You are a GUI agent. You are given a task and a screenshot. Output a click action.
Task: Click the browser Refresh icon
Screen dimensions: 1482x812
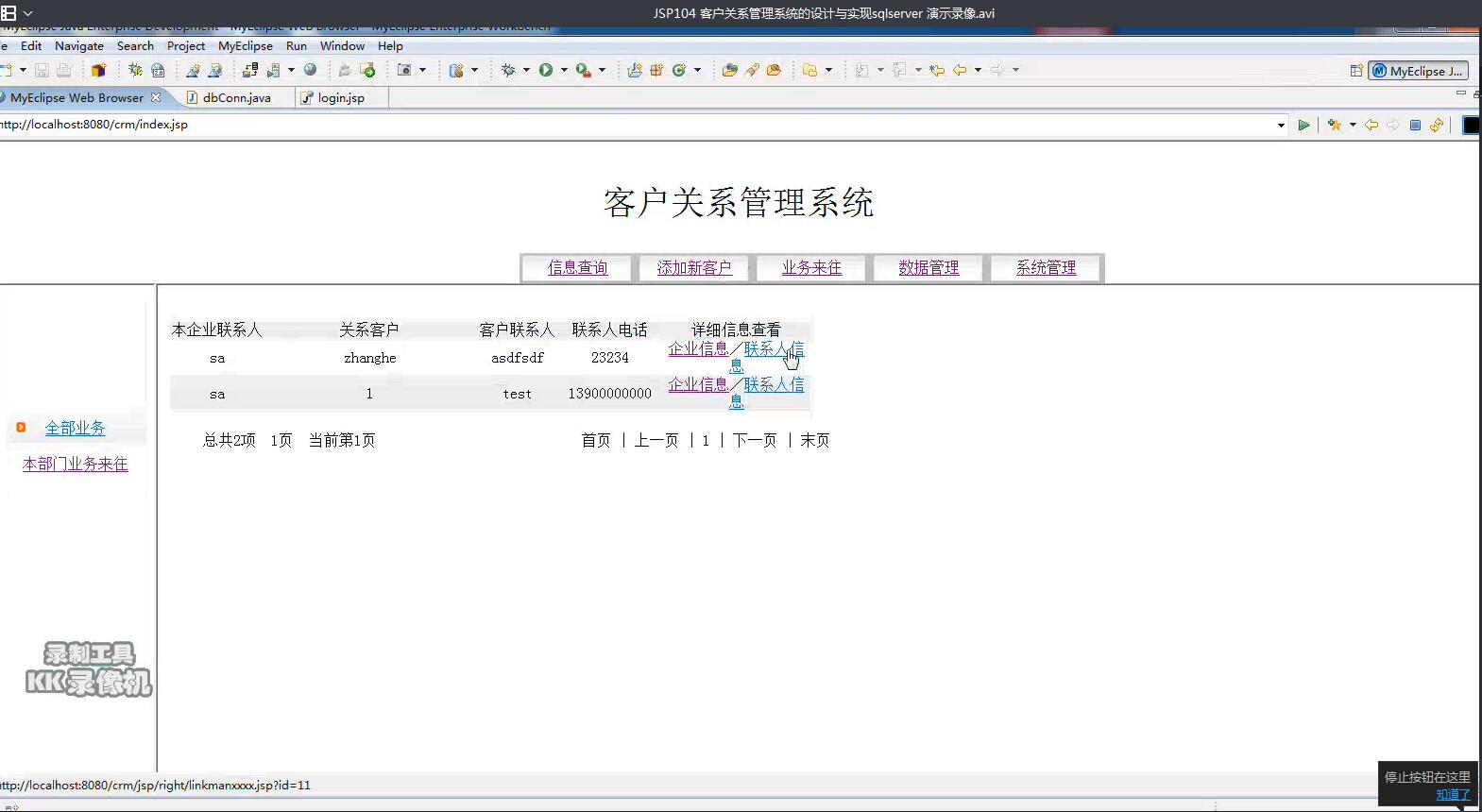(x=1437, y=125)
